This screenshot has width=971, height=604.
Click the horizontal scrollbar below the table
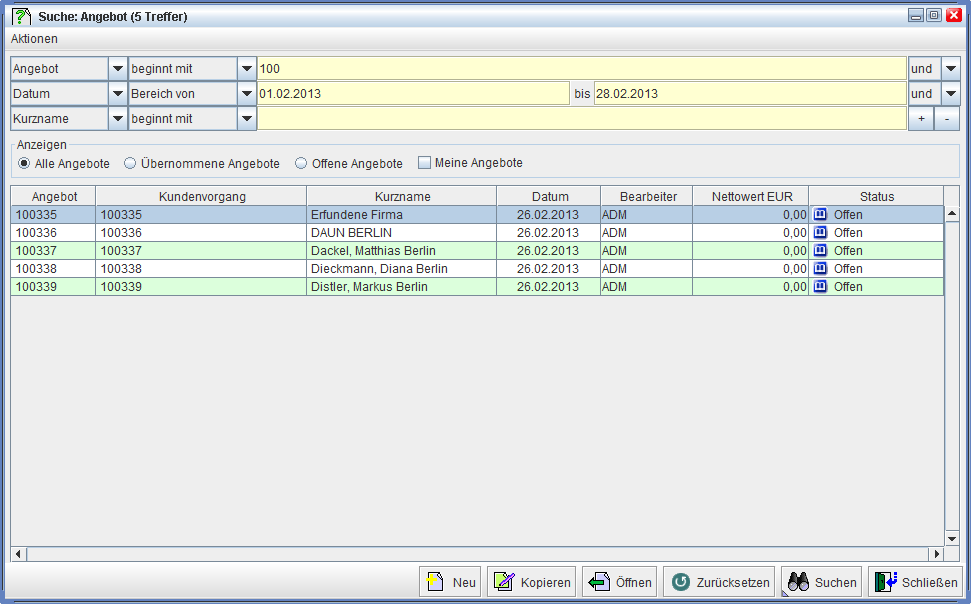click(477, 554)
